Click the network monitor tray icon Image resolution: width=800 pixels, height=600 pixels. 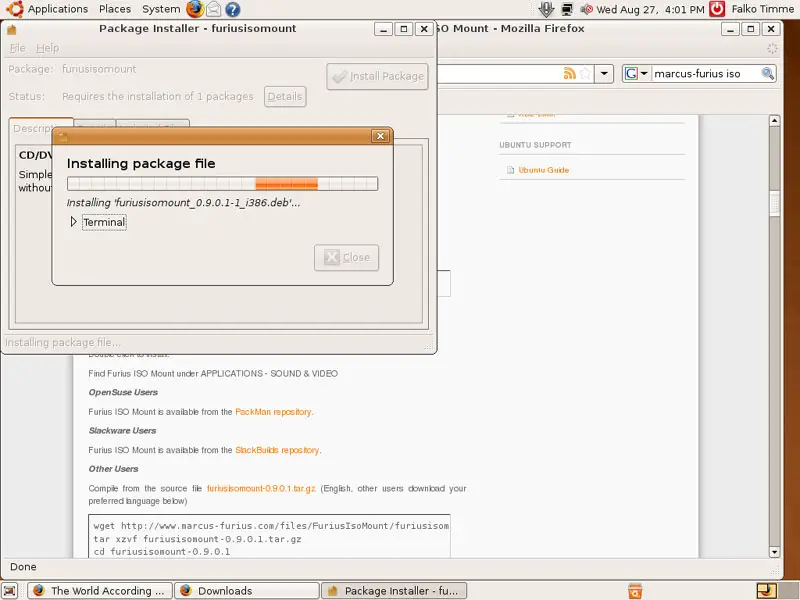[x=567, y=9]
